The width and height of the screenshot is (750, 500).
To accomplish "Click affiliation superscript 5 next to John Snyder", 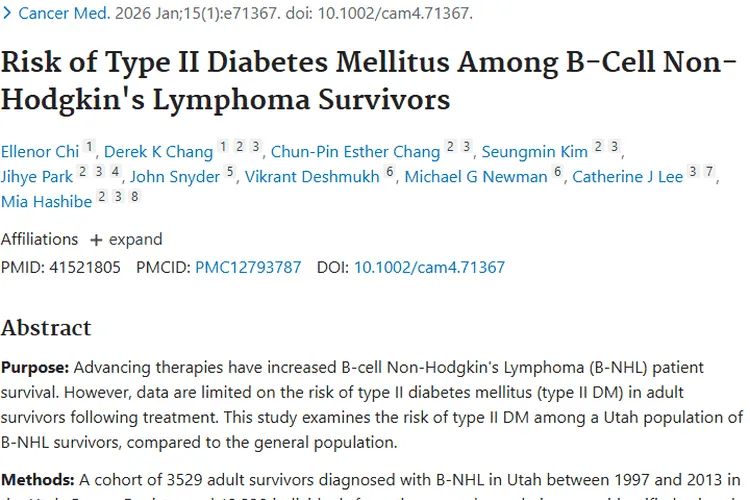I will (230, 173).
